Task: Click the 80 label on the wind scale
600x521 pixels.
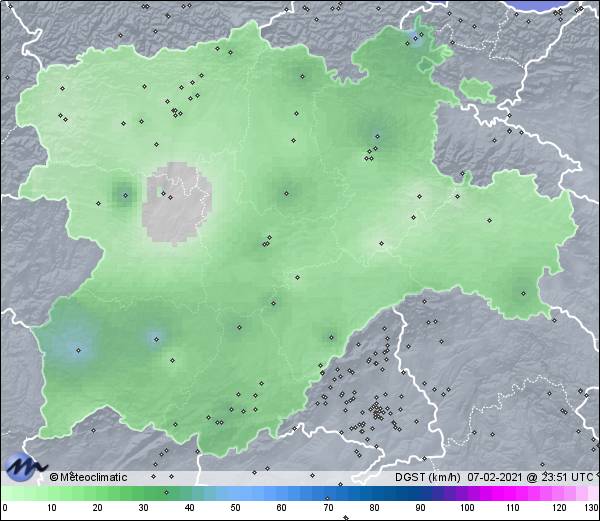Action: (x=374, y=508)
